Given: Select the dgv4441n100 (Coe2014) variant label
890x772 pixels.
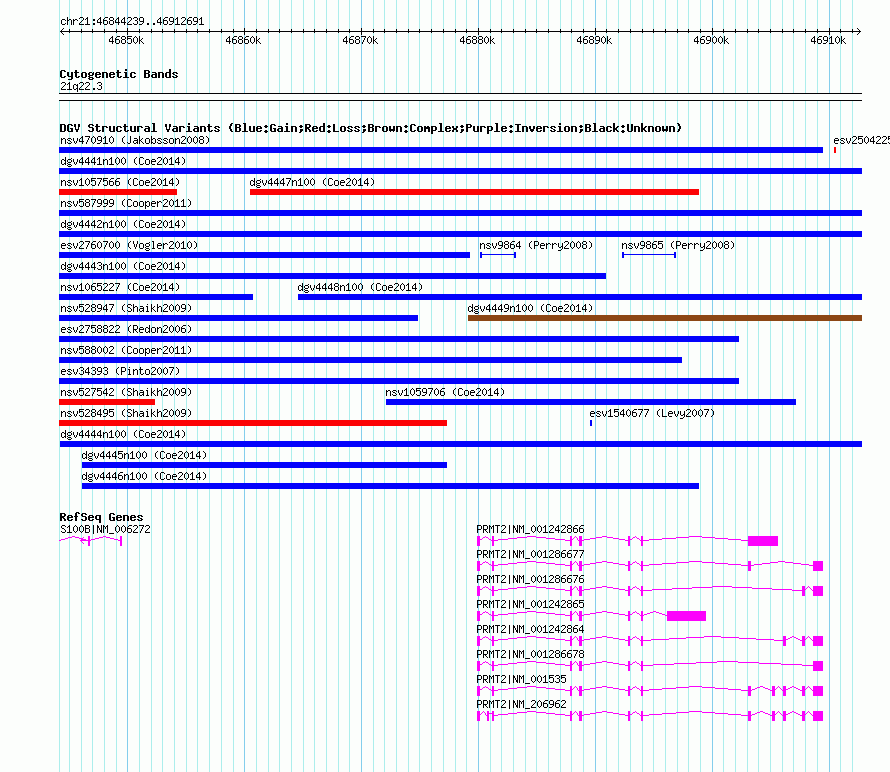Looking at the screenshot, I should (123, 161).
